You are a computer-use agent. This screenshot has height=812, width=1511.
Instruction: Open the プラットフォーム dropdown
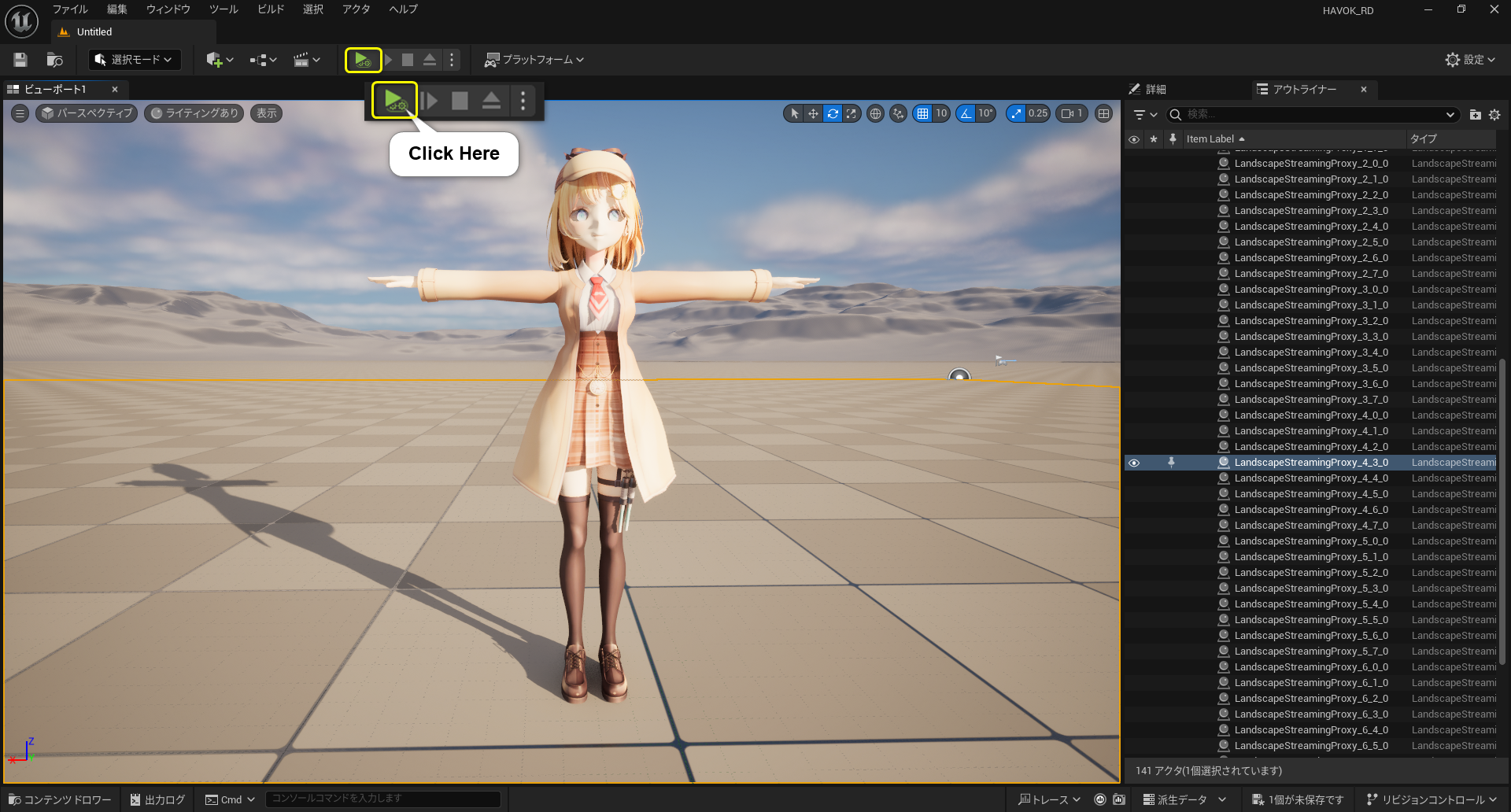click(534, 60)
